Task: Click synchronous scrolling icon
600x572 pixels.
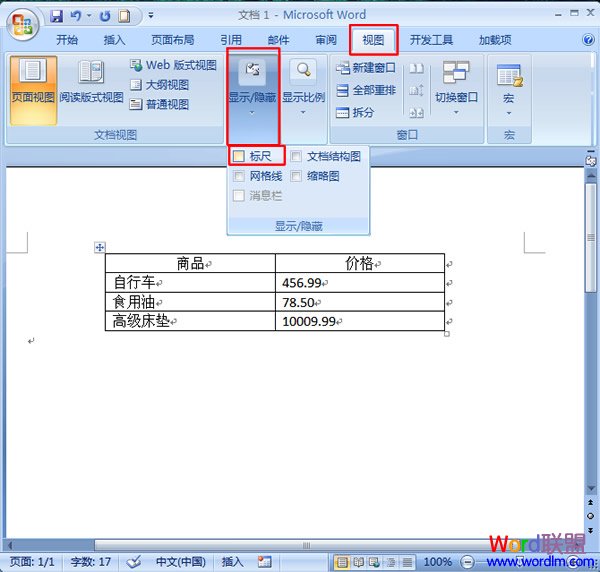Action: point(416,91)
